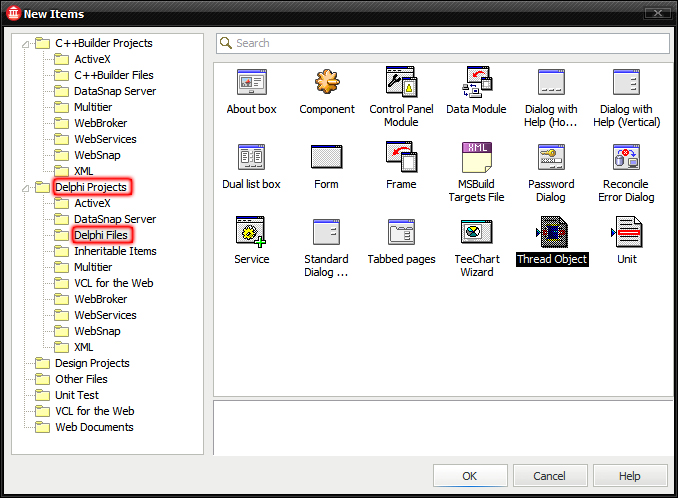This screenshot has width=678, height=498.
Task: Choose the Password Dialog icon
Action: [x=551, y=156]
